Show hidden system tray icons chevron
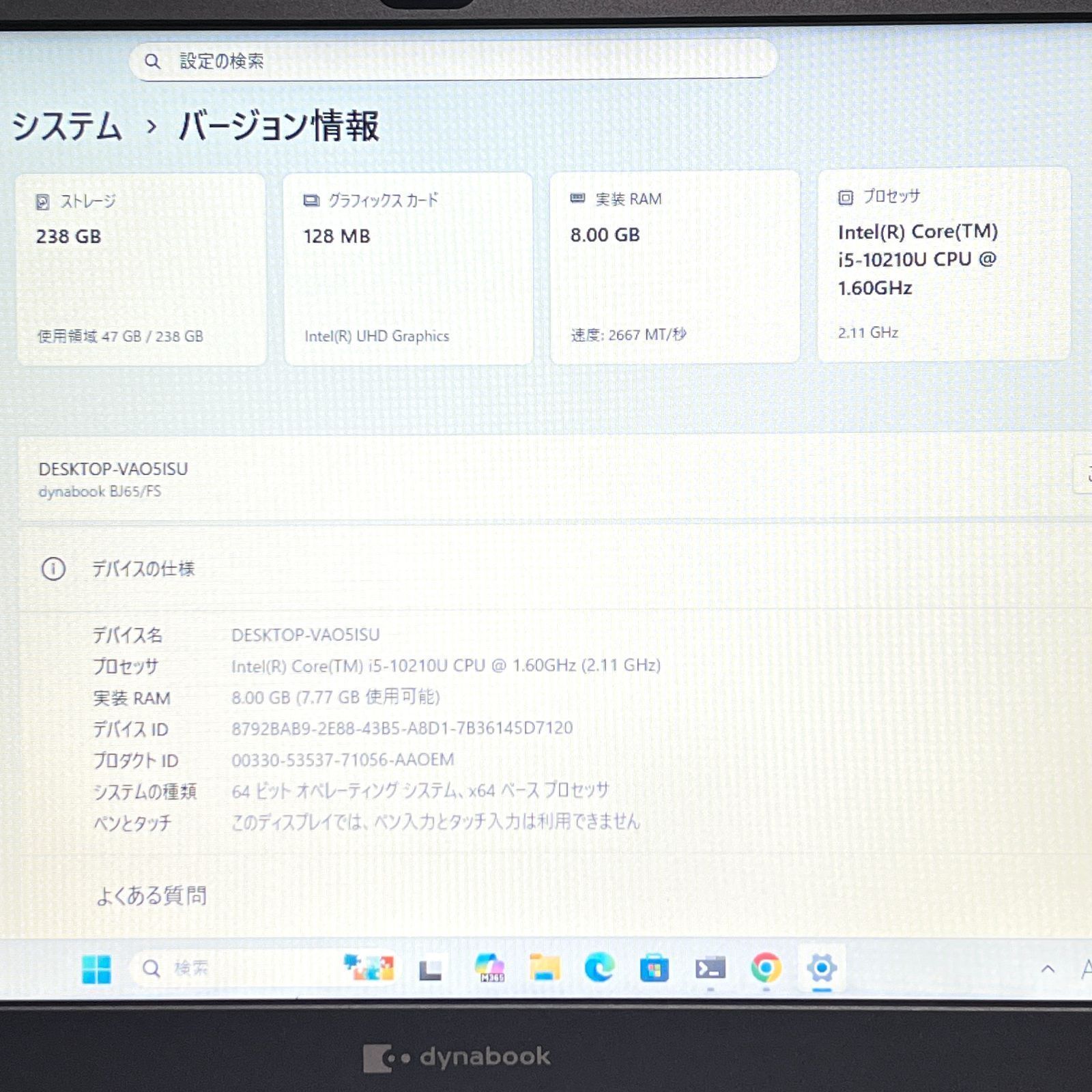This screenshot has height=1092, width=1092. (1048, 968)
